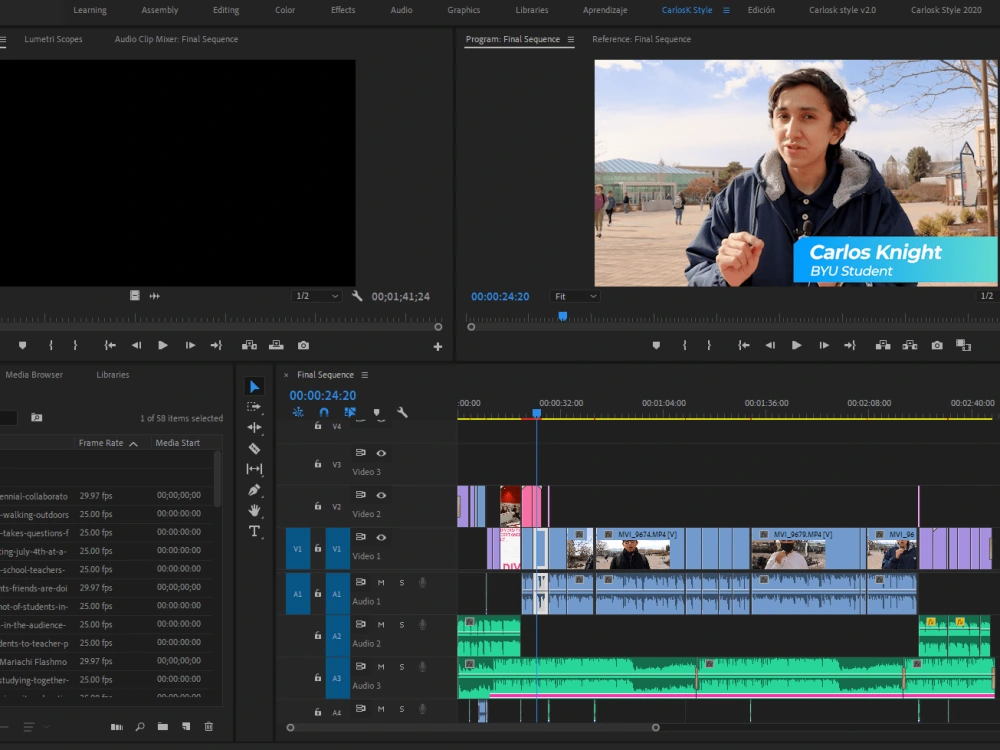The image size is (1000, 750).
Task: Click timeline timecode 00:00:24:20 field
Action: click(x=323, y=395)
